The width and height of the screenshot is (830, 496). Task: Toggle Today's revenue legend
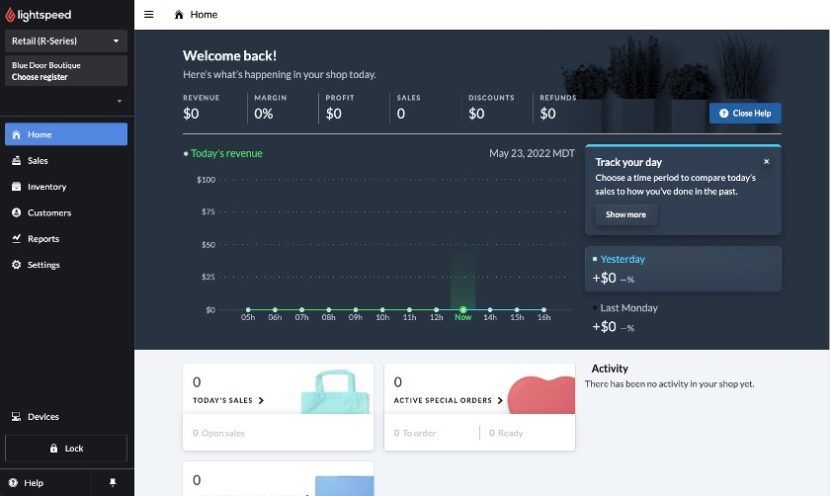(223, 153)
